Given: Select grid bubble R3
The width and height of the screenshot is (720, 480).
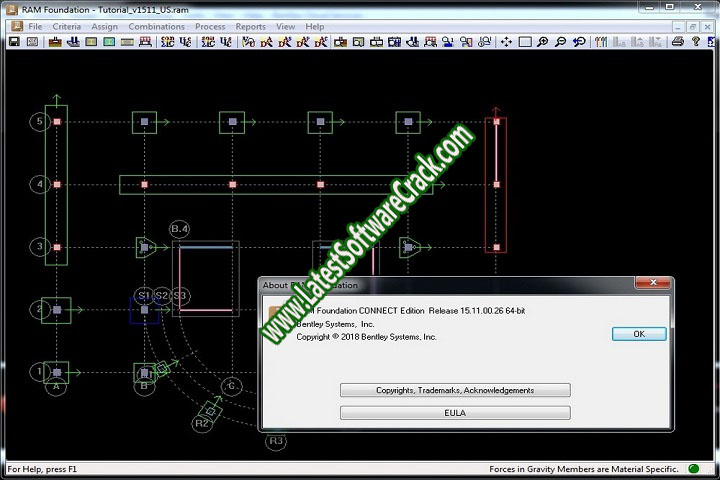Looking at the screenshot, I should point(276,441).
